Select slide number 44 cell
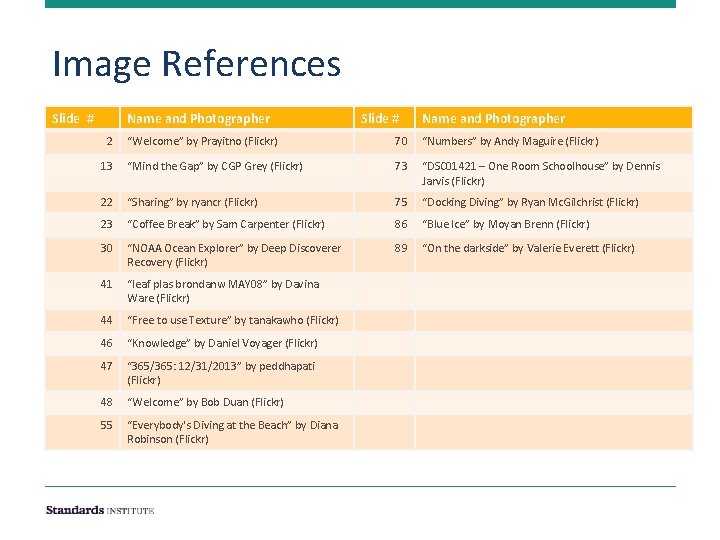The width and height of the screenshot is (720, 540). pos(83,321)
